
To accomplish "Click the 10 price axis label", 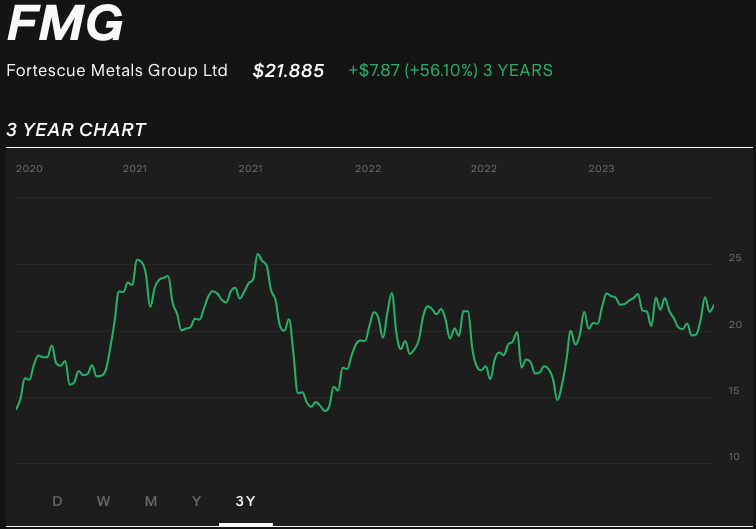I will 735,457.
